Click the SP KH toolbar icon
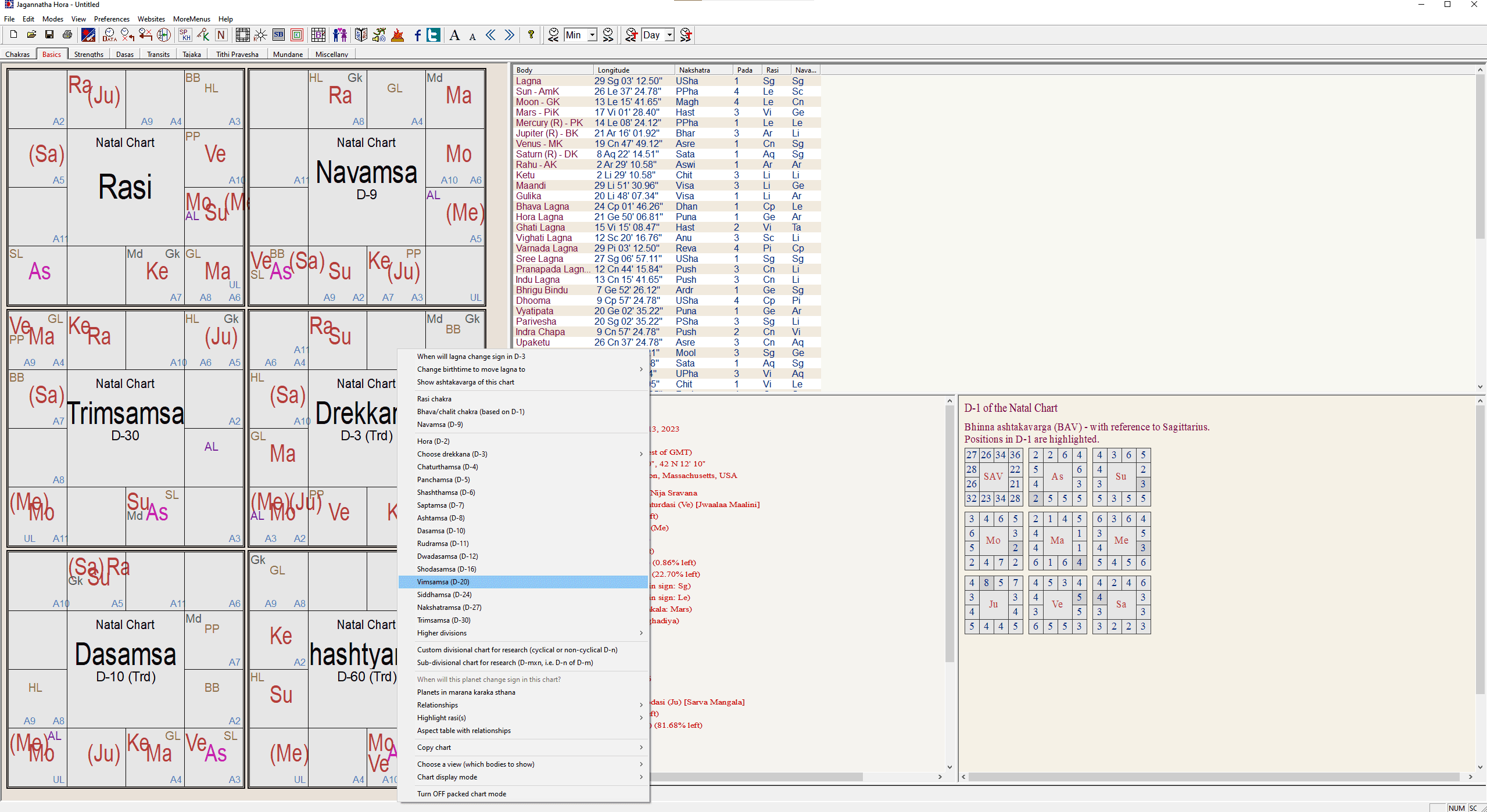Viewport: 1487px width, 812px height. click(185, 35)
